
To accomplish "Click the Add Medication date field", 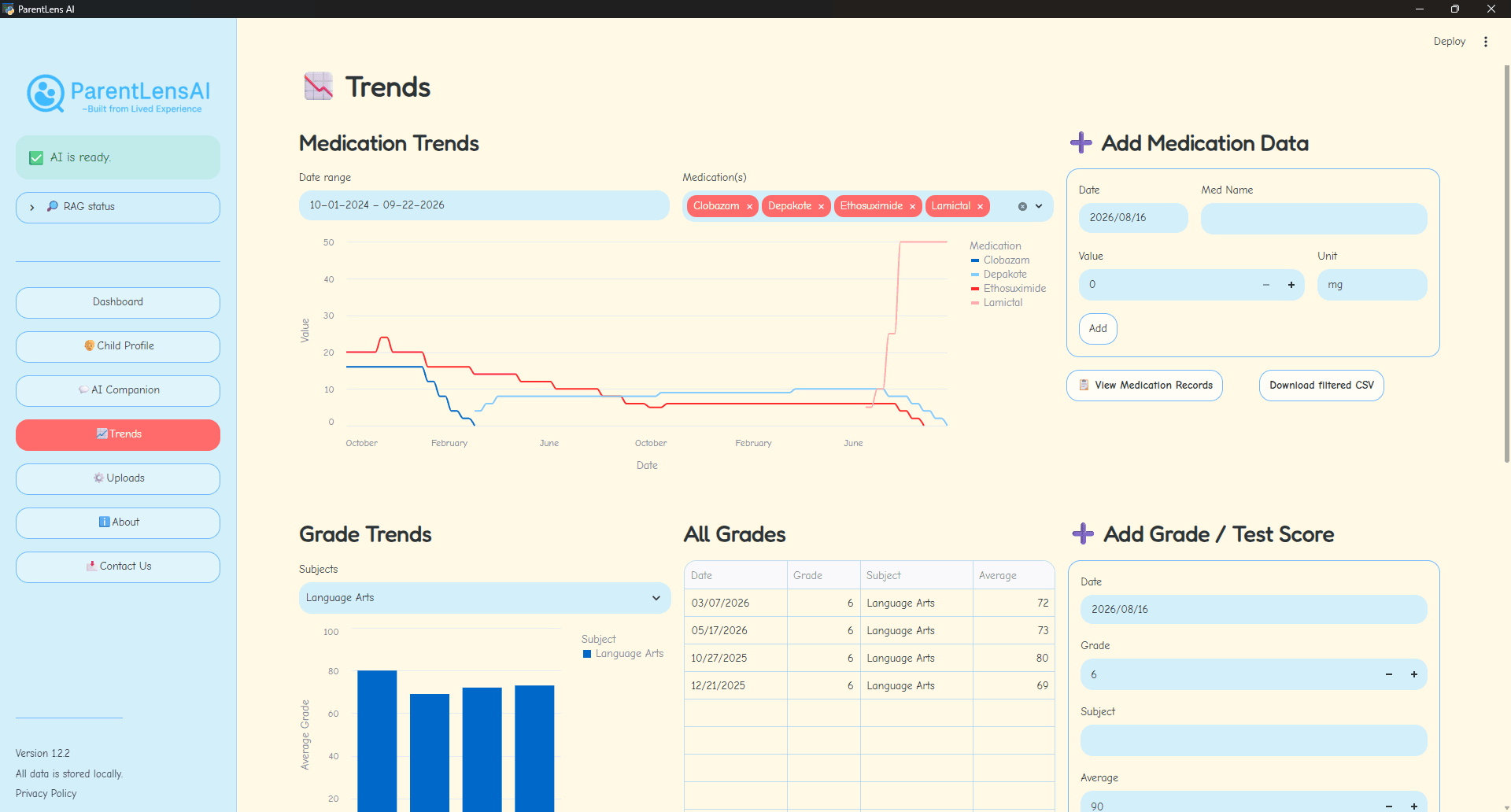I will coord(1133,218).
